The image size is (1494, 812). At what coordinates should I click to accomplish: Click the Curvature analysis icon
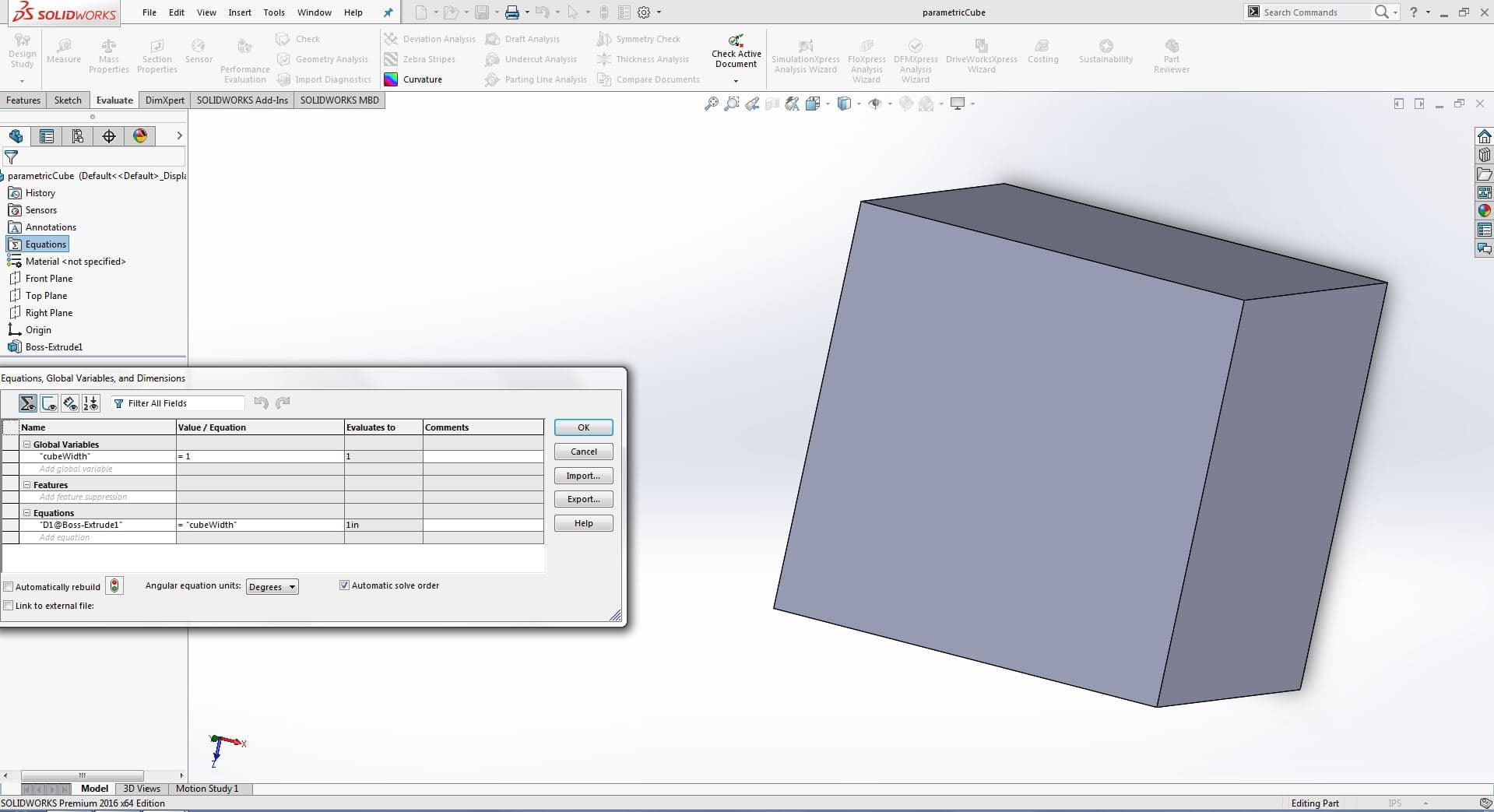391,79
